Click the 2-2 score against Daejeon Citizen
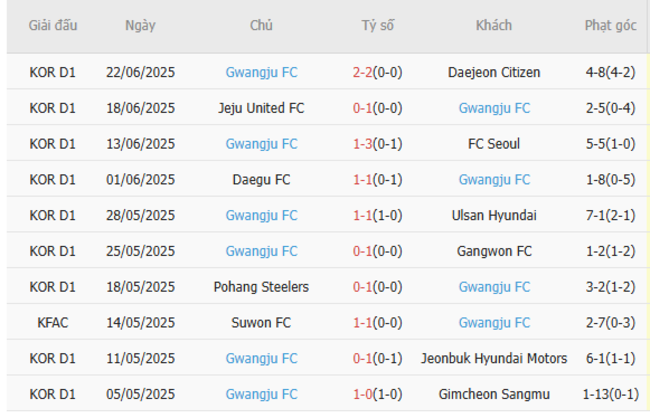Viewport: 650px width, 418px height. [x=363, y=72]
